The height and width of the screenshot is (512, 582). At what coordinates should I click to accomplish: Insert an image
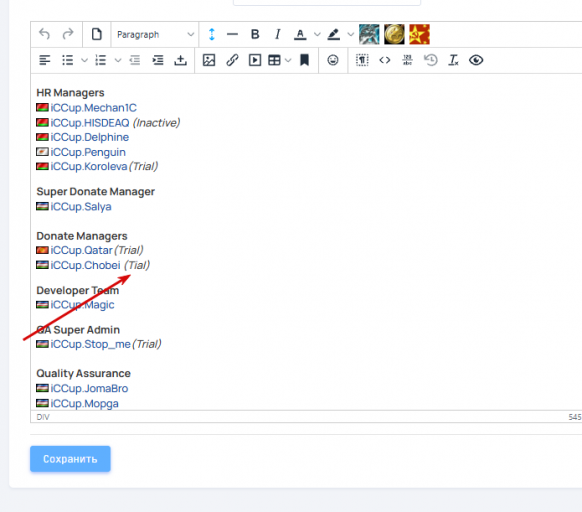(209, 60)
